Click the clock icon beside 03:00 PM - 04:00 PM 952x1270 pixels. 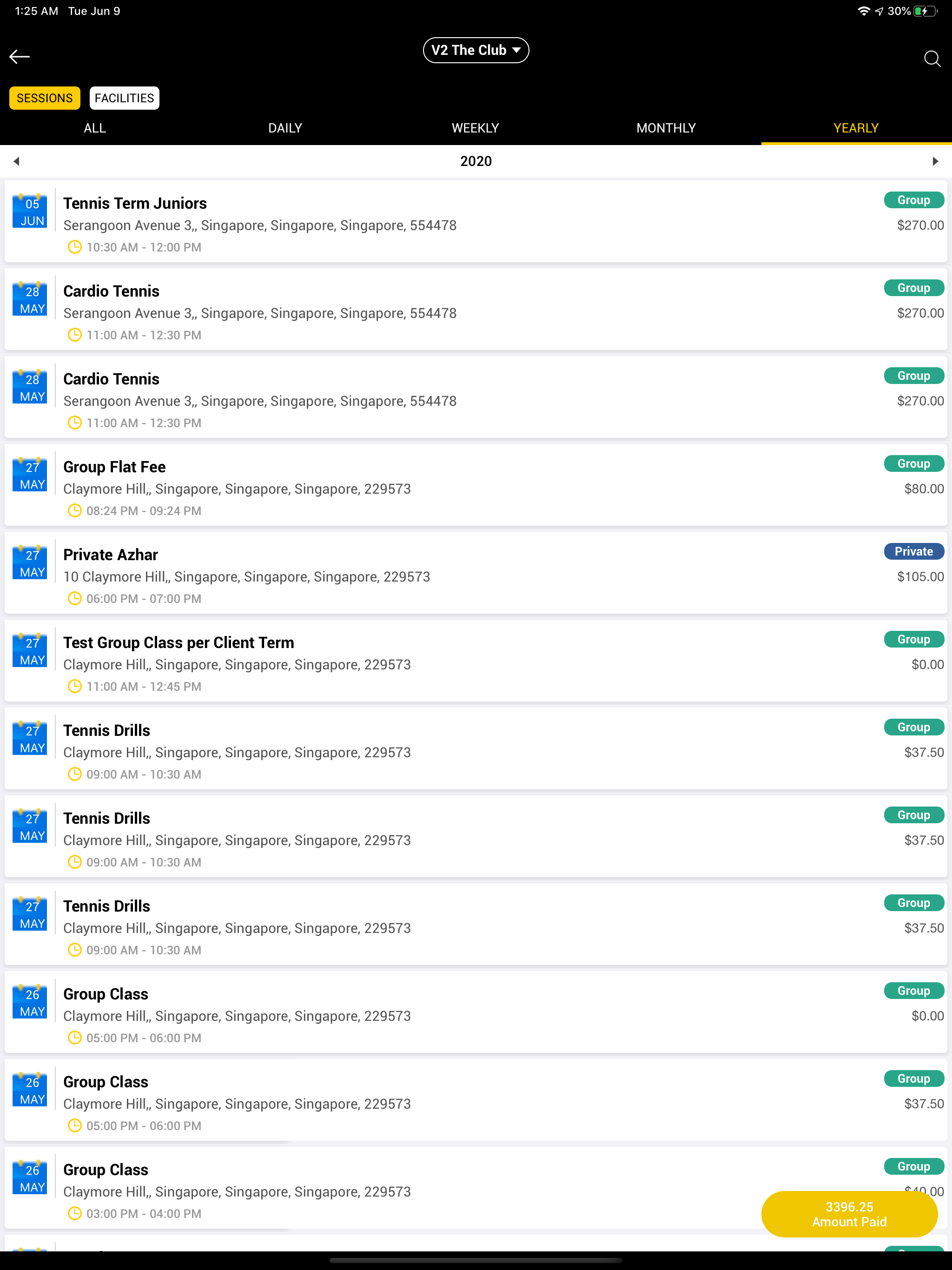click(x=75, y=1213)
